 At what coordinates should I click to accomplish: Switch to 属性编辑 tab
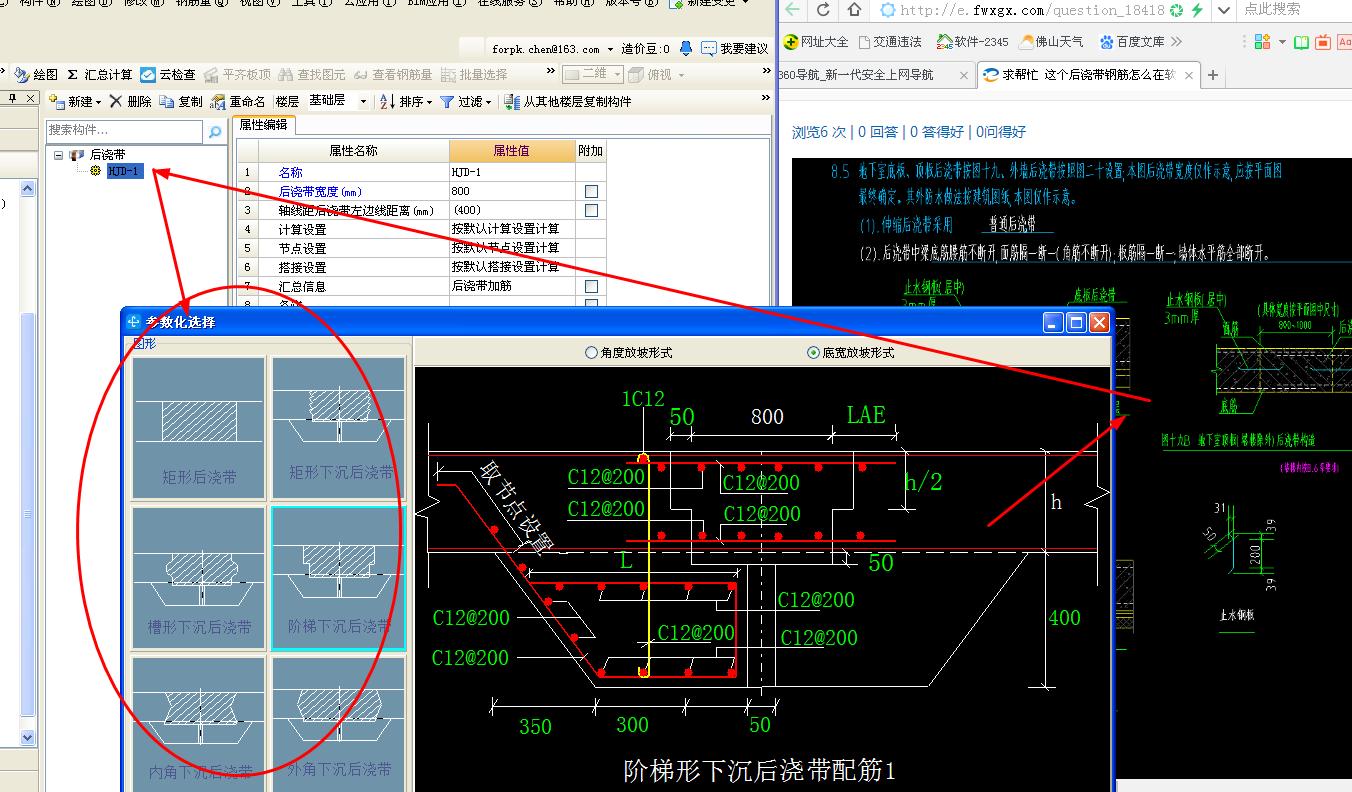pyautogui.click(x=263, y=124)
